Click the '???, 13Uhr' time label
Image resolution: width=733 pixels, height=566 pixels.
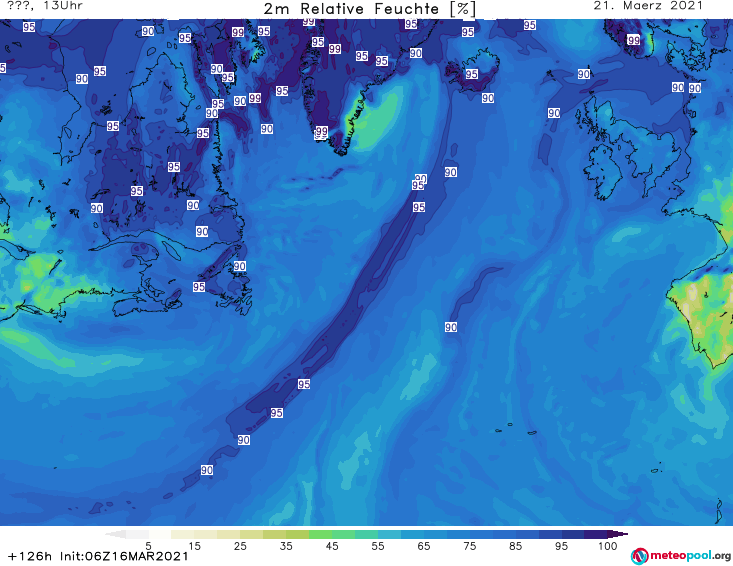point(45,6)
